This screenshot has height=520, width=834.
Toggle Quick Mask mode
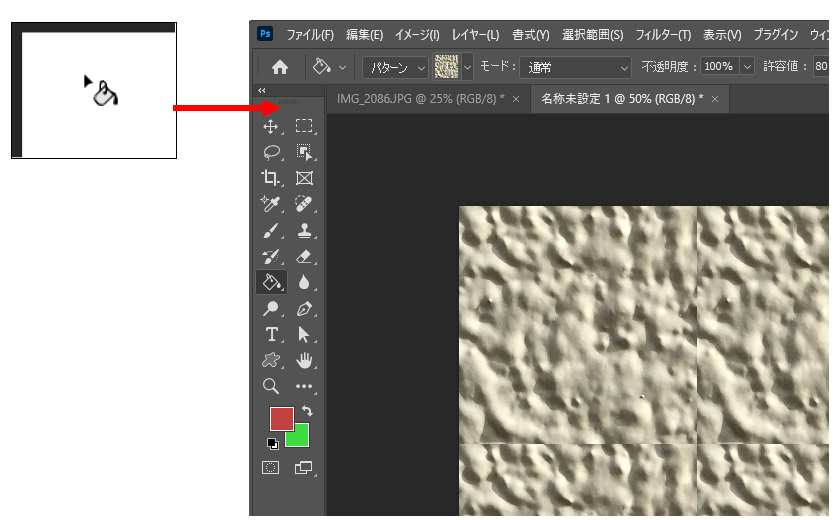tap(270, 467)
